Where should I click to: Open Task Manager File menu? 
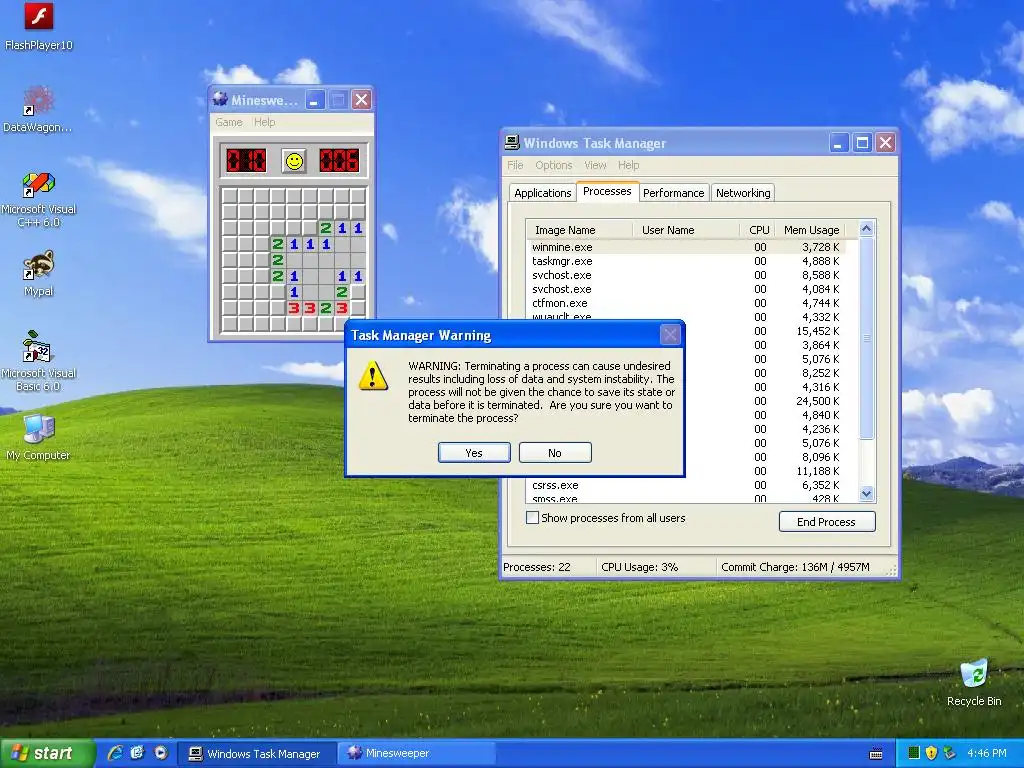pos(515,165)
